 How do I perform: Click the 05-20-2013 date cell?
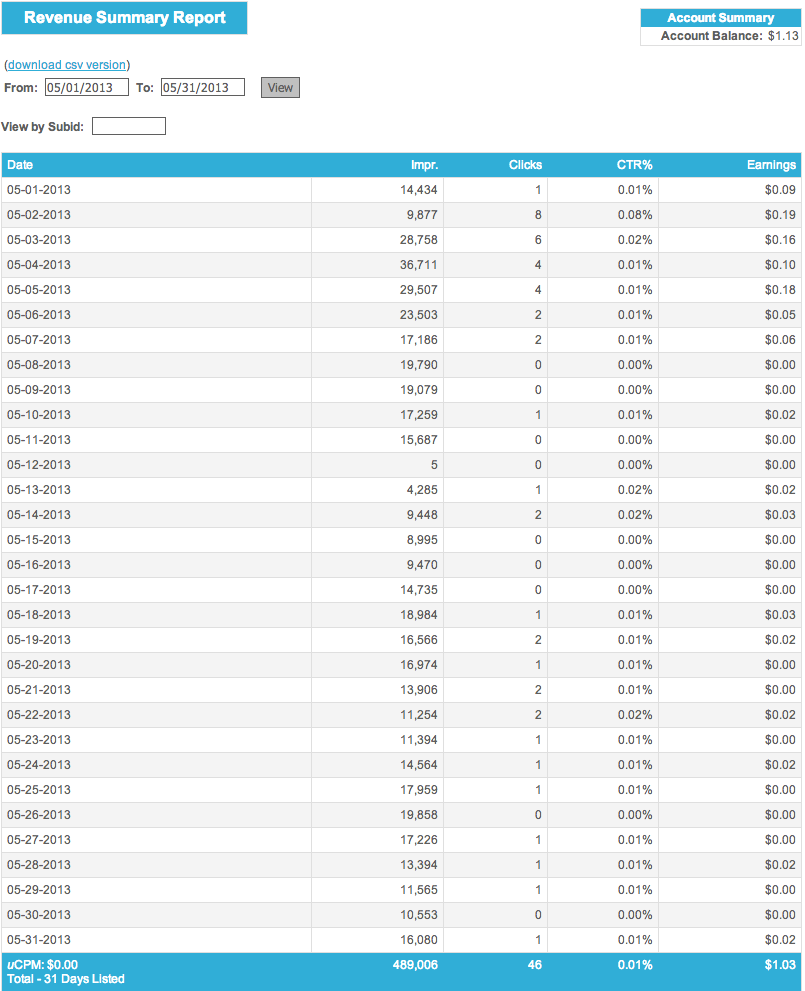[39, 665]
